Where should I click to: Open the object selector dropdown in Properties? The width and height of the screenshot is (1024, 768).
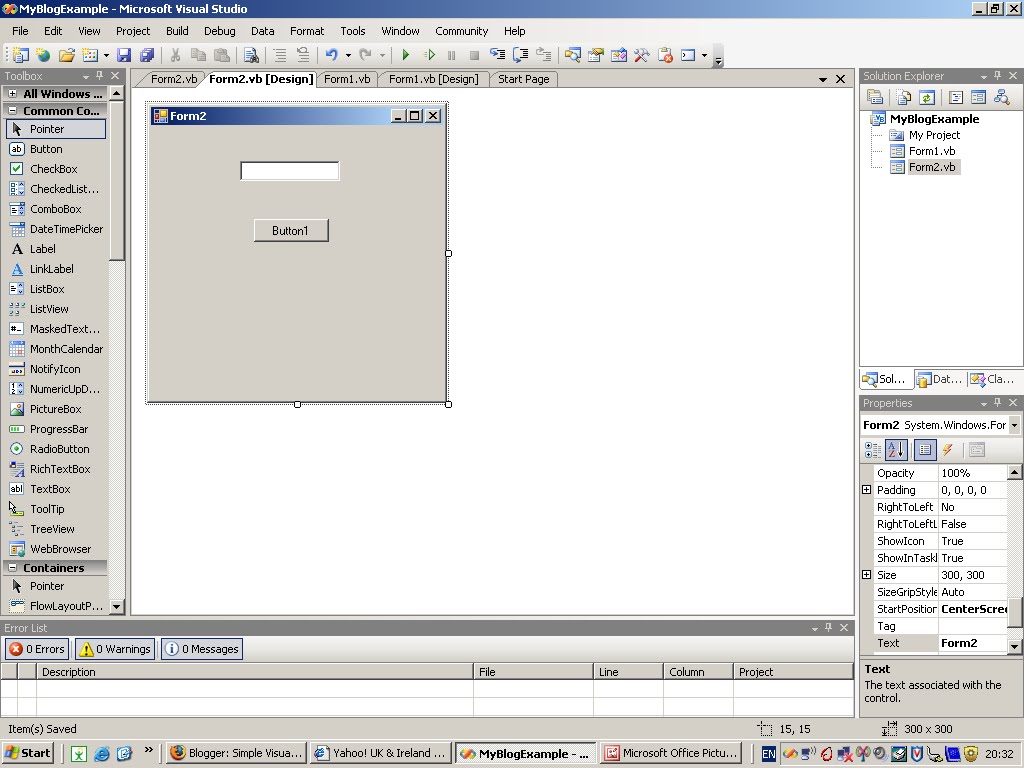[1013, 425]
